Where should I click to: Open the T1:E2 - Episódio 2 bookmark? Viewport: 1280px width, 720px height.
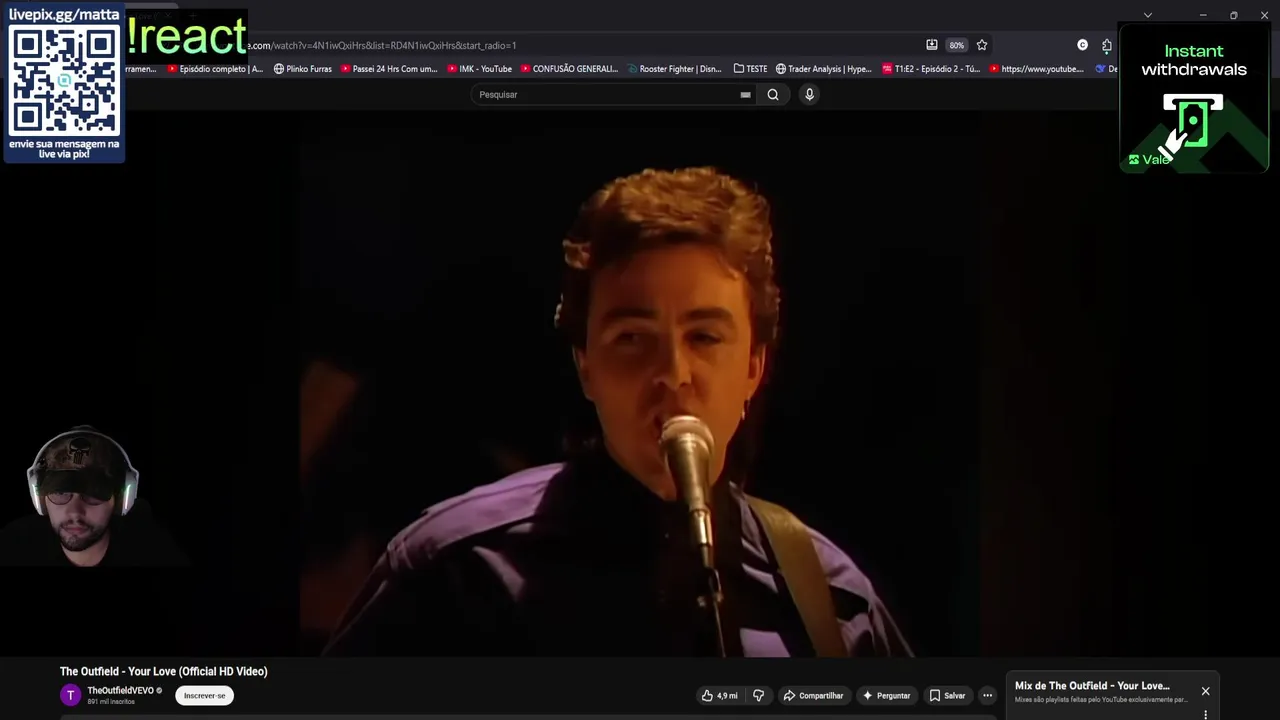pos(931,69)
